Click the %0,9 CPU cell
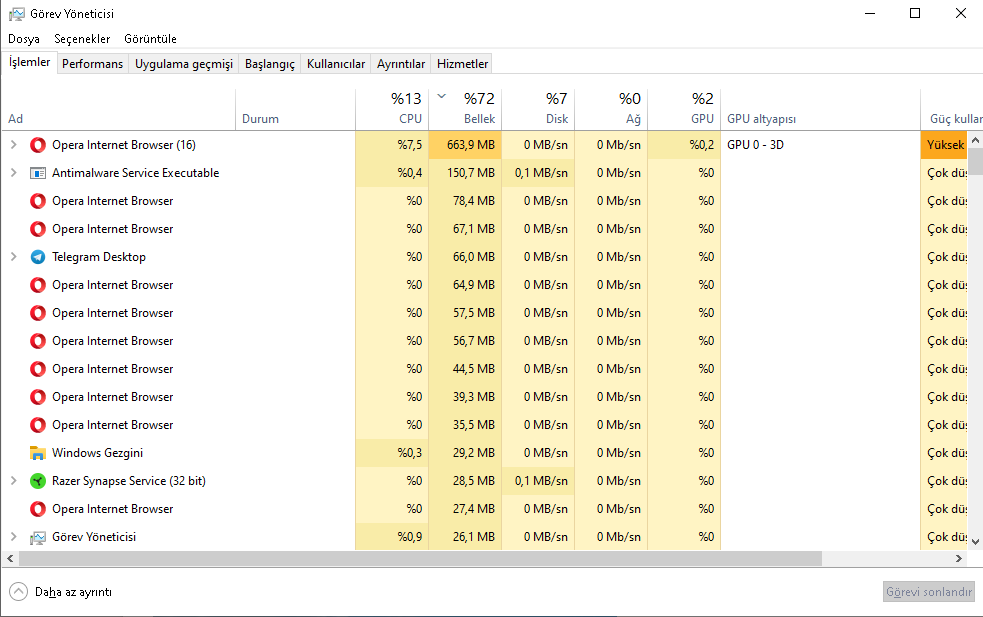The width and height of the screenshot is (983, 617). [392, 537]
